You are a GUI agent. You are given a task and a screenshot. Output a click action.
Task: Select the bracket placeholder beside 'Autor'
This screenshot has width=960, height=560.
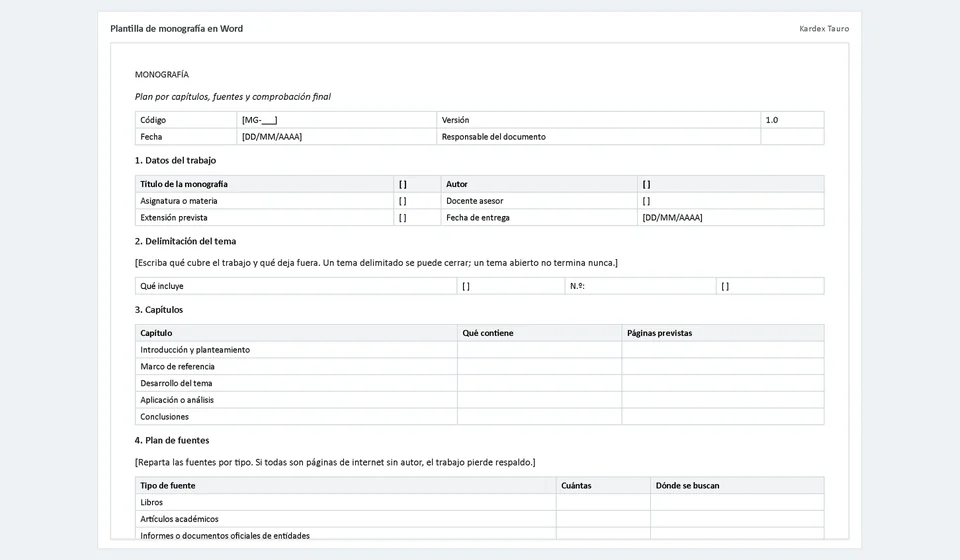pos(646,184)
